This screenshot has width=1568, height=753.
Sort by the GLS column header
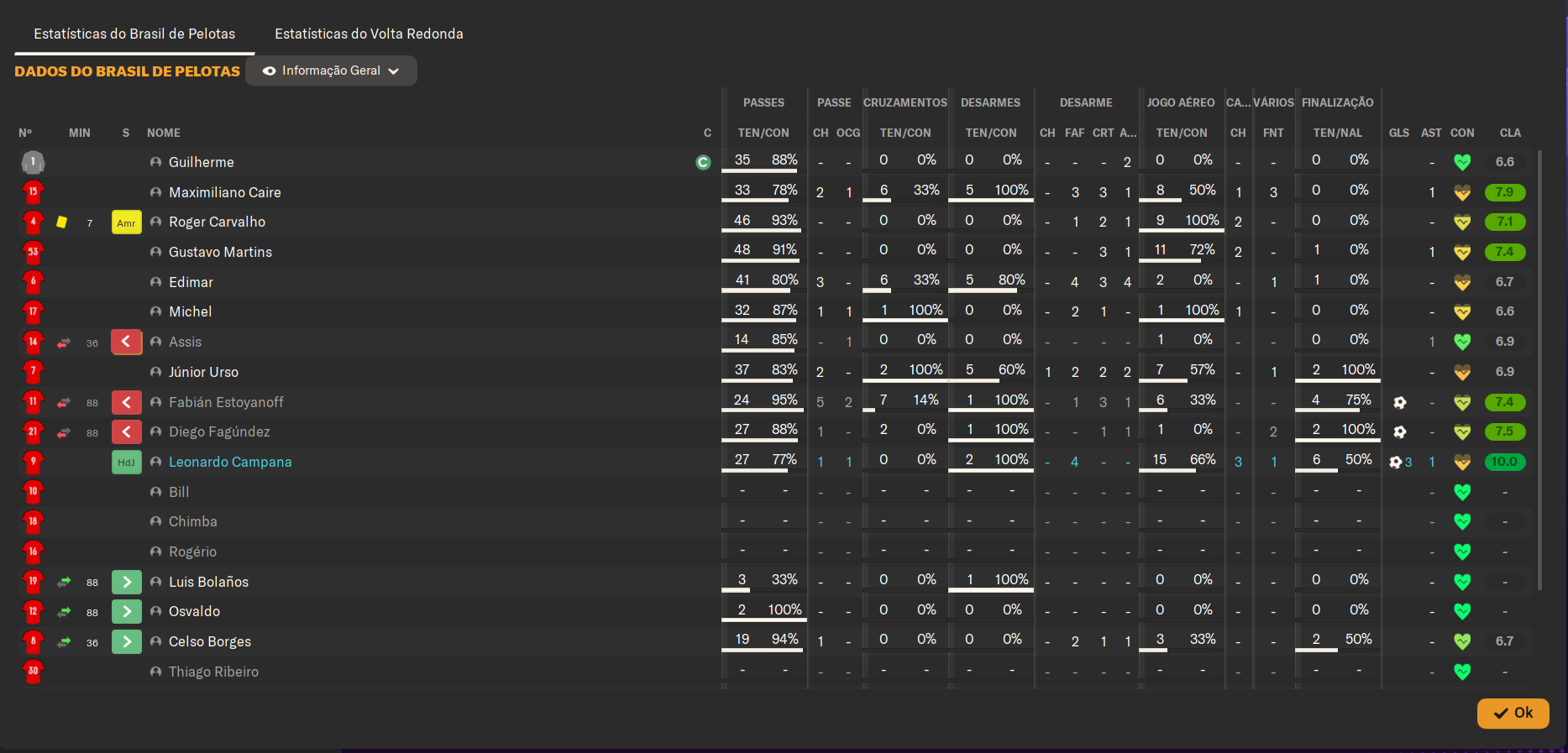pyautogui.click(x=1399, y=133)
